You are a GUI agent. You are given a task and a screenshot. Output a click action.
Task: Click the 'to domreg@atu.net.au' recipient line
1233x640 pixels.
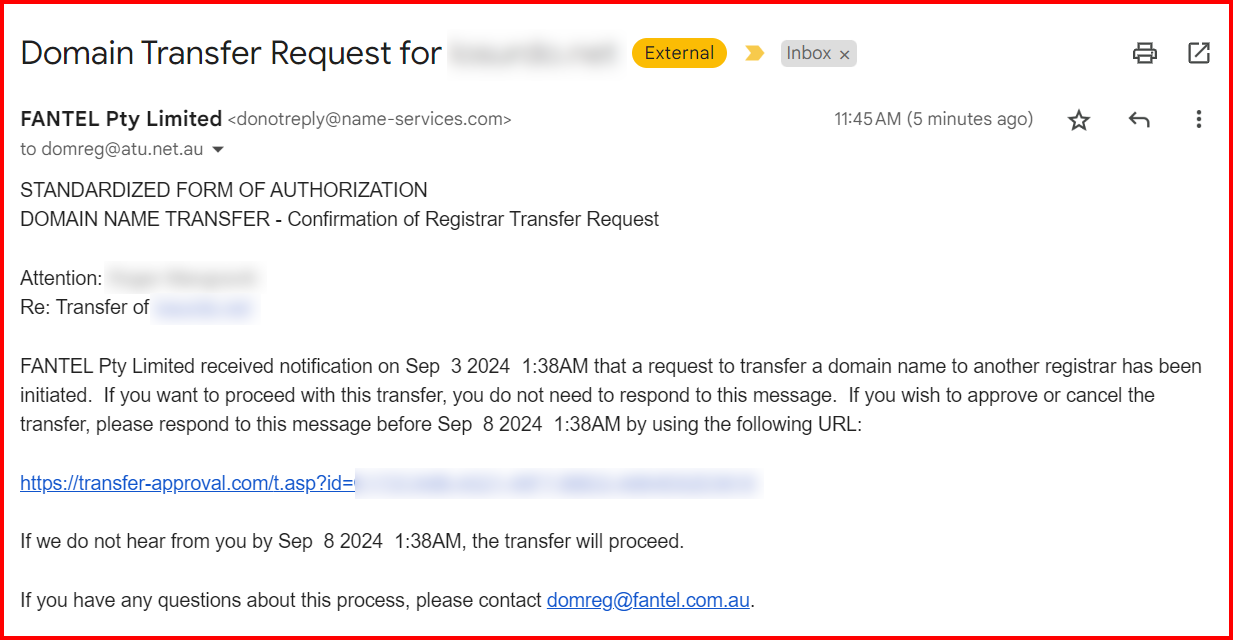pos(111,149)
